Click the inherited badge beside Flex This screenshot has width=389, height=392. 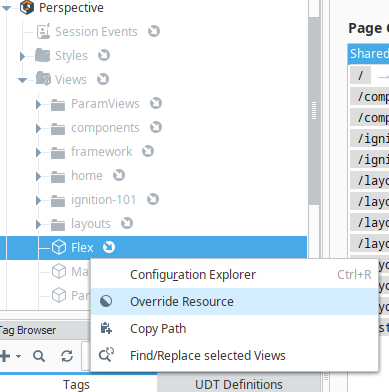(109, 247)
